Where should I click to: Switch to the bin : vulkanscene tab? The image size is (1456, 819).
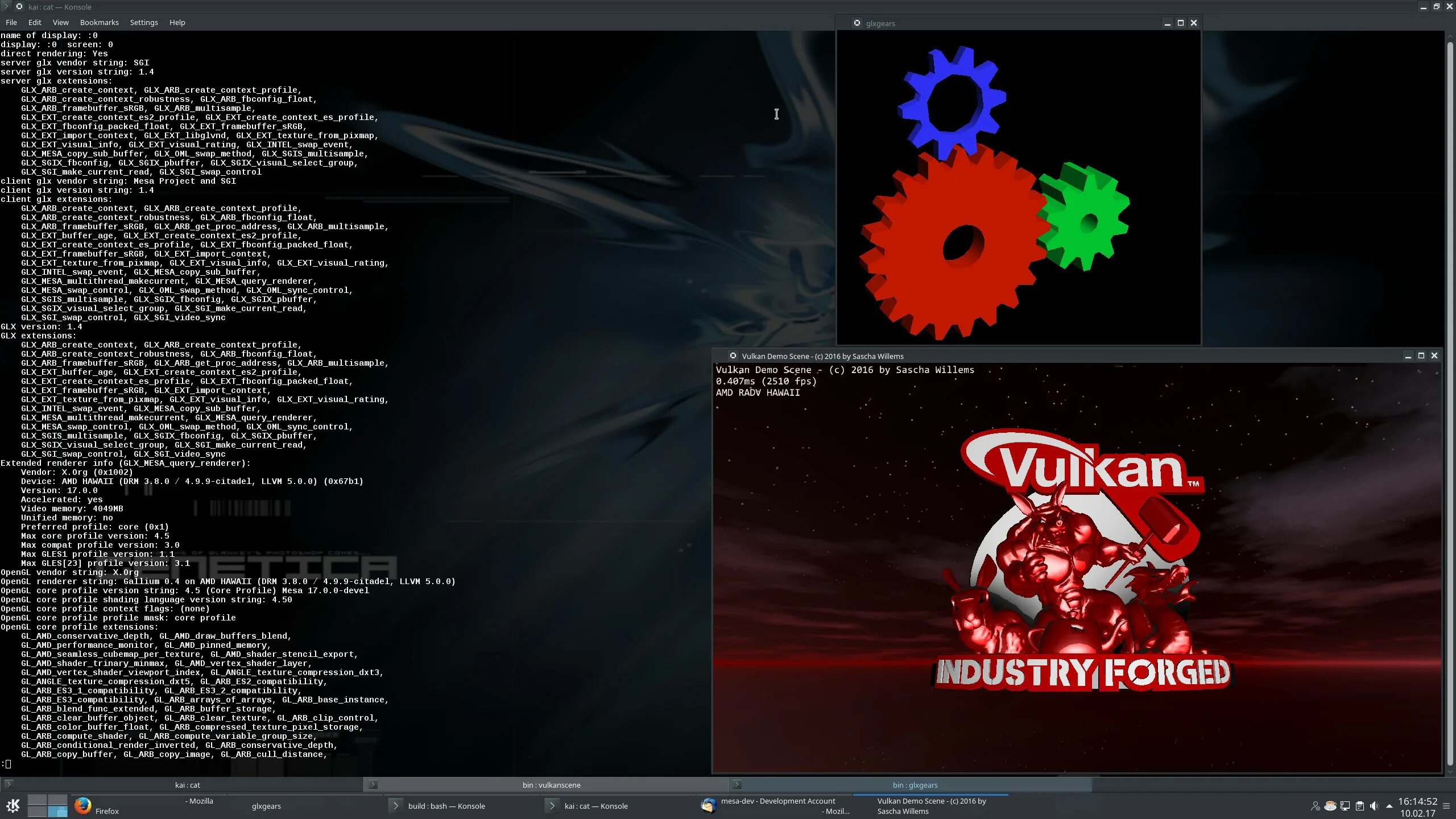coord(551,785)
